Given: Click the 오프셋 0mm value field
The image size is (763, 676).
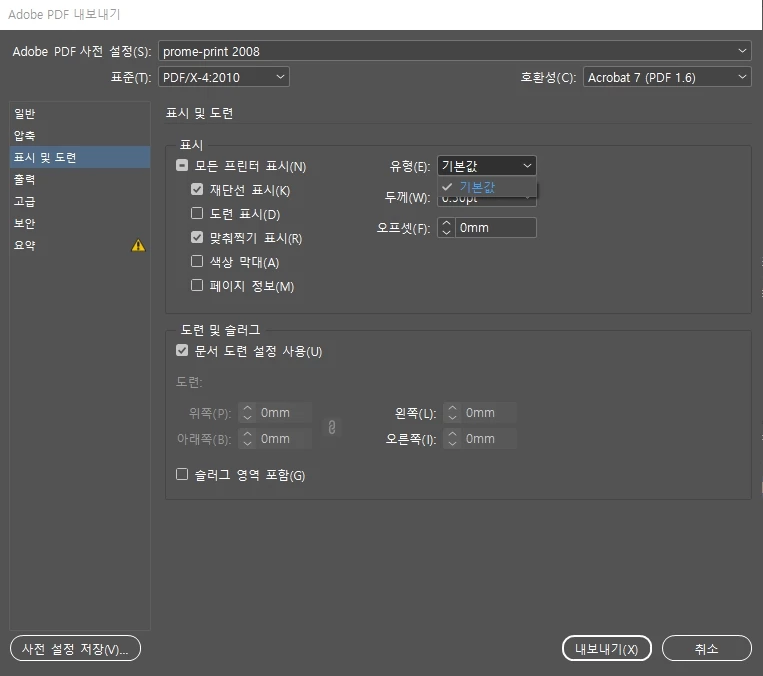Looking at the screenshot, I should click(495, 228).
